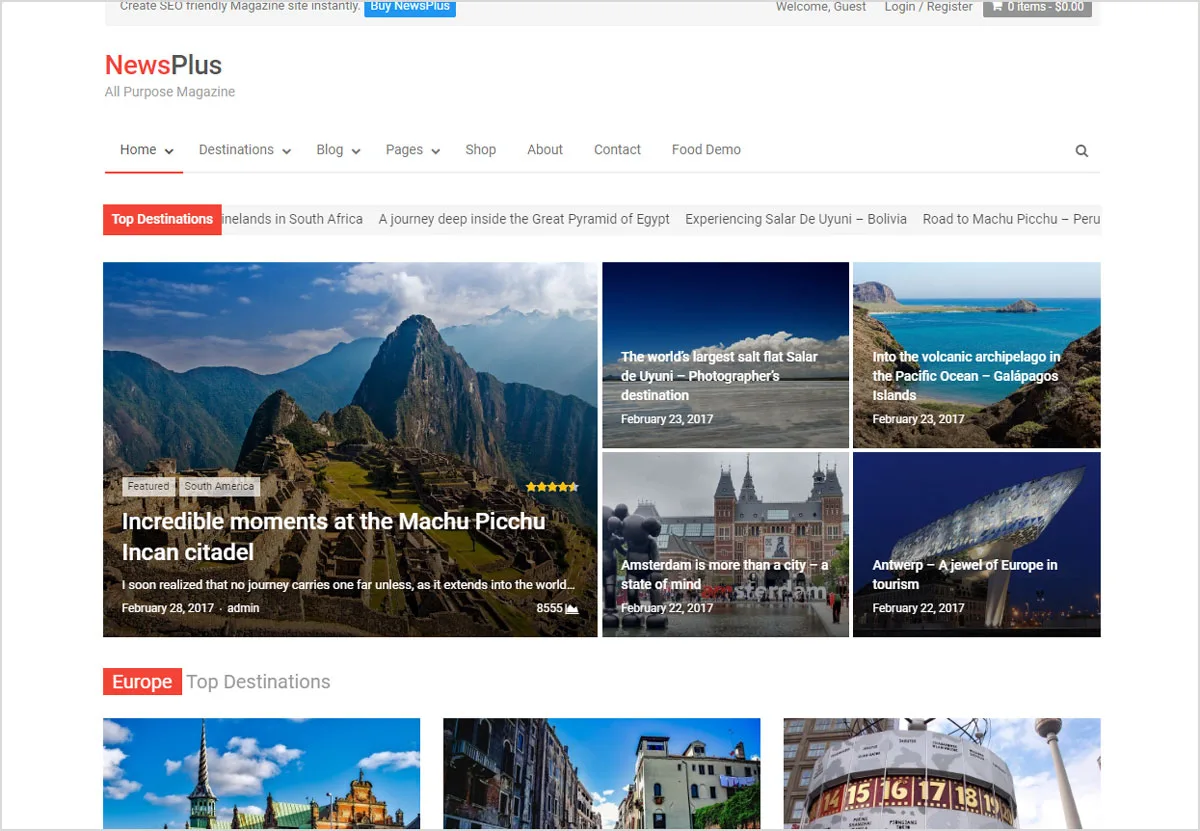The image size is (1200, 831).
Task: Select the Europe section tab
Action: coord(142,682)
